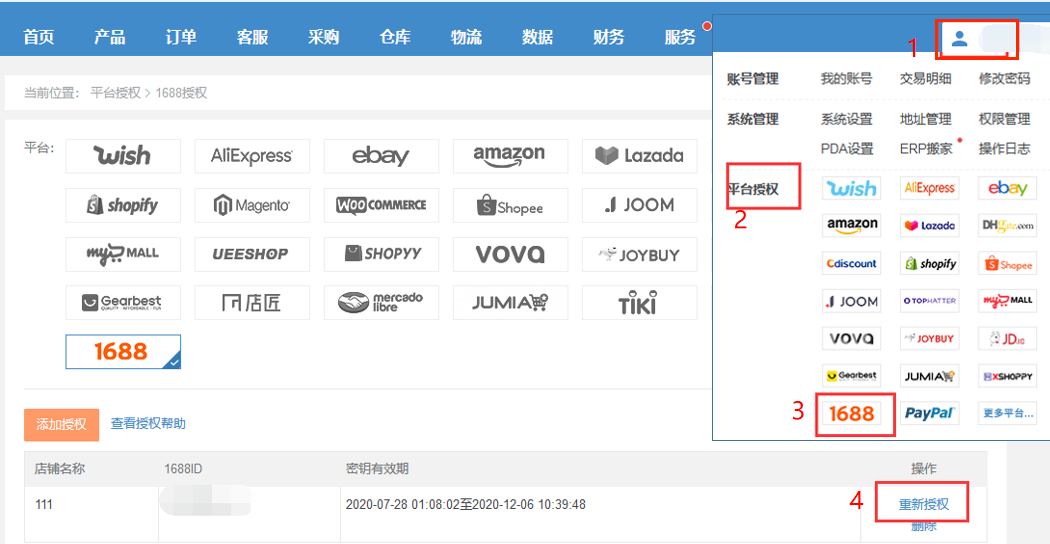Select the Shopee platform tile in main list
This screenshot has height=544, width=1050.
coord(510,205)
